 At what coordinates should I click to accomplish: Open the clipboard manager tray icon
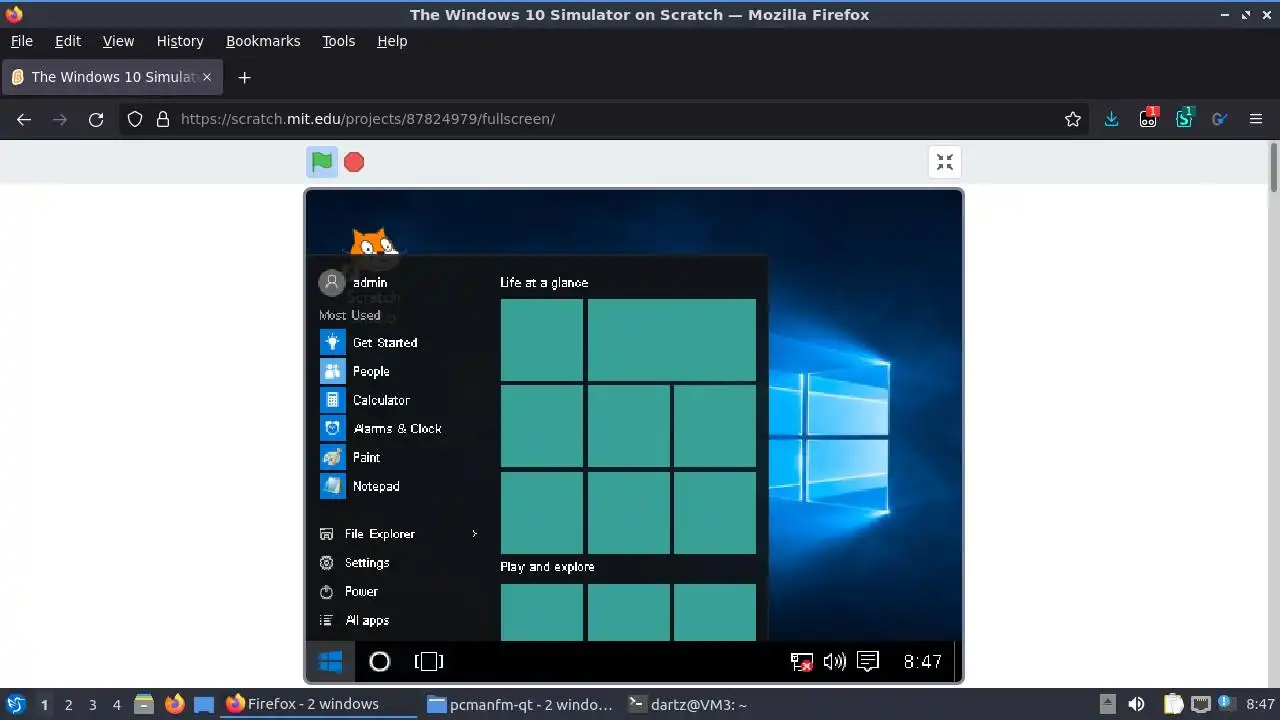pos(1173,704)
